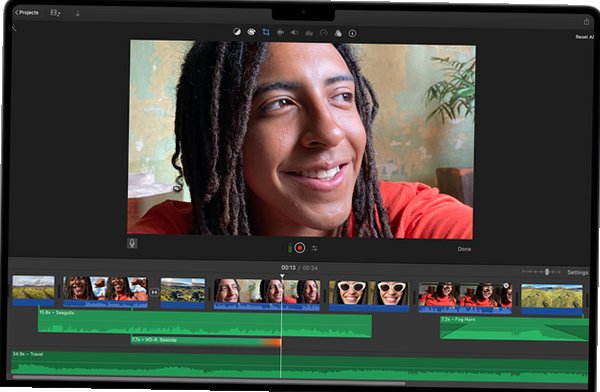Open the Color Balance tool
Viewport: 600px width, 392px height.
(237, 32)
